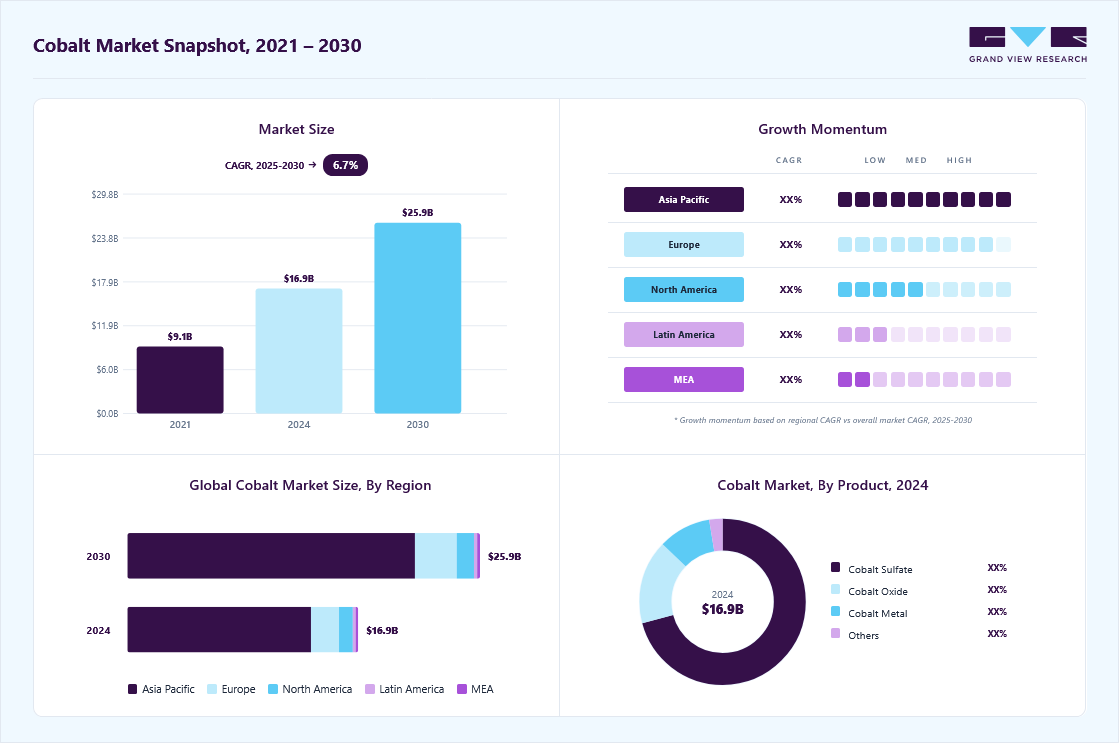Screen dimensions: 1120x743
Task: Click the Growth Momentum heading
Action: (x=822, y=129)
